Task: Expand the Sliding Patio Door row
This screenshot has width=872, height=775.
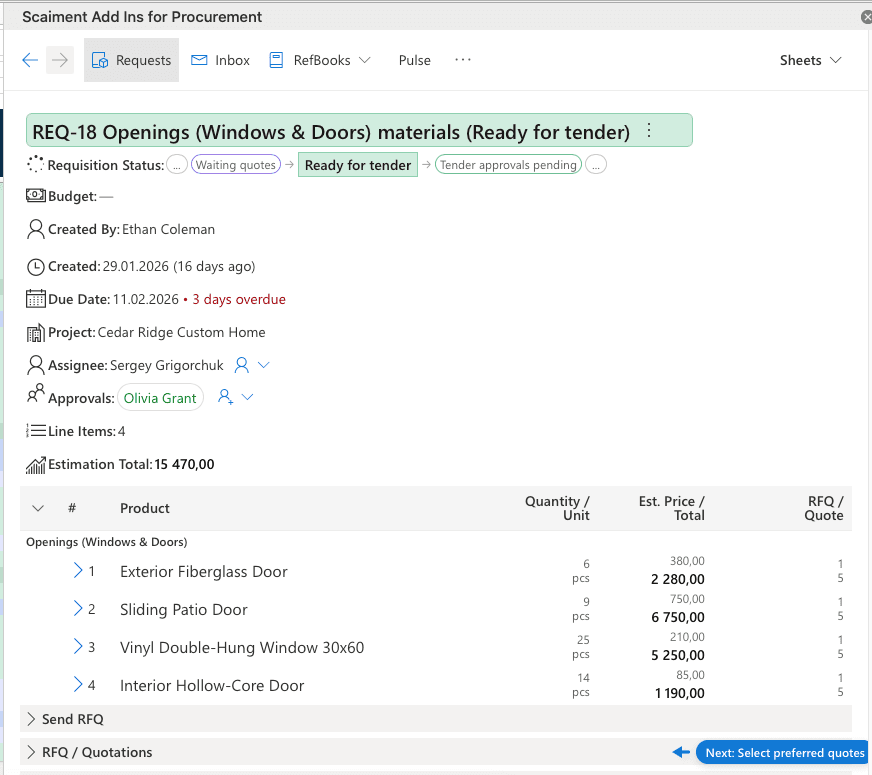Action: coord(78,609)
